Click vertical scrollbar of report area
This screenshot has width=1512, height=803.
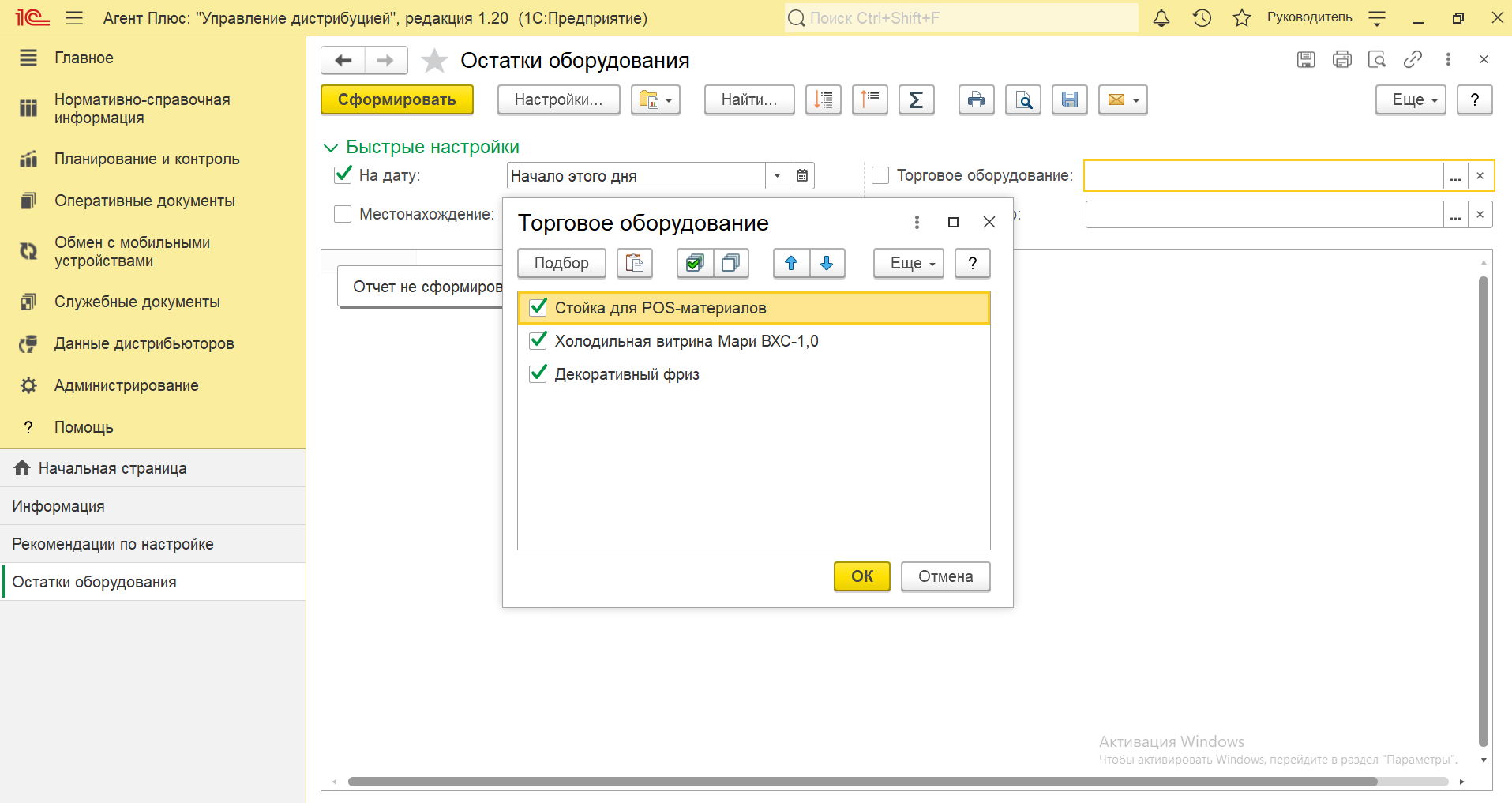click(x=1484, y=511)
